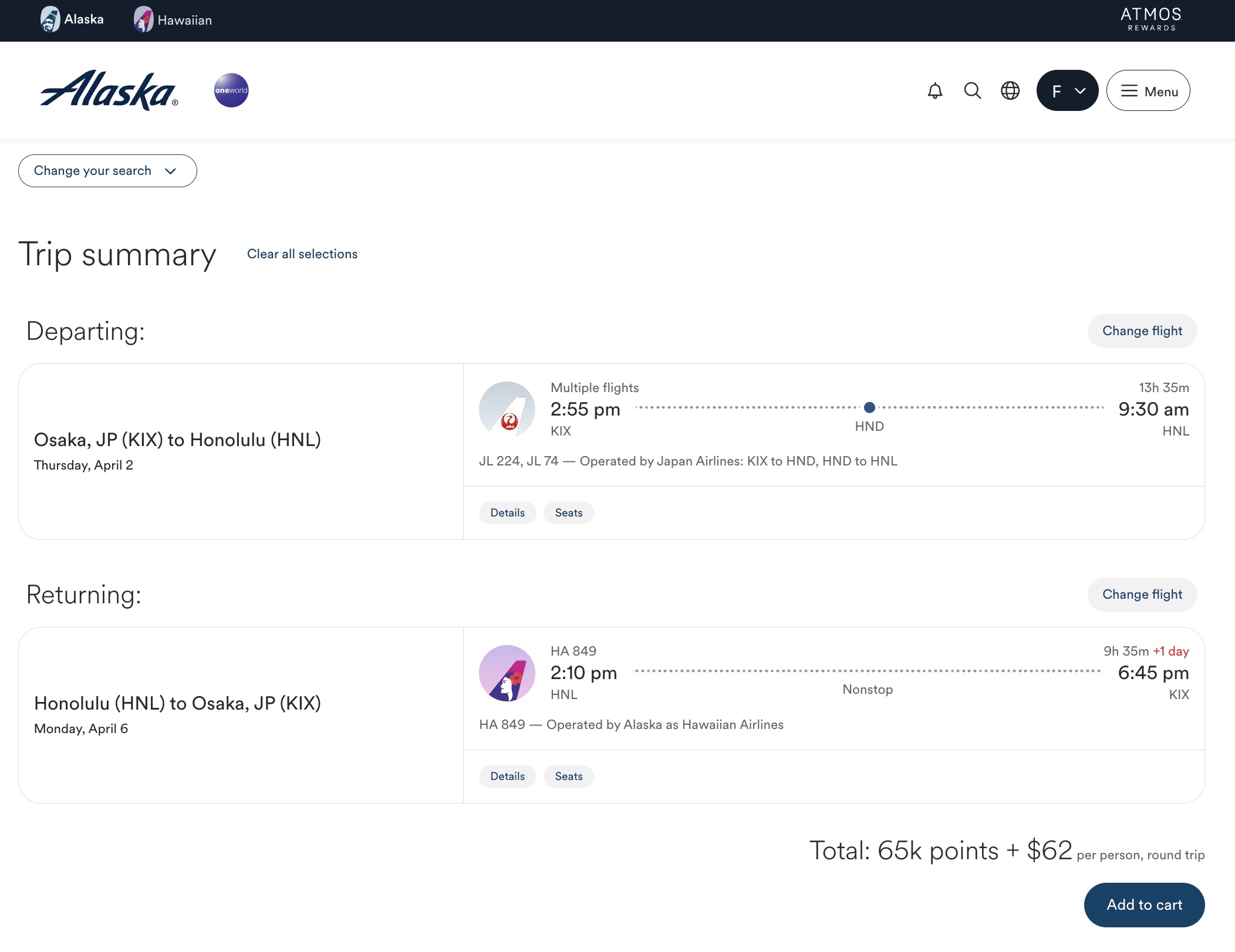1235x952 pixels.
Task: Change the departing flight
Action: tap(1142, 331)
